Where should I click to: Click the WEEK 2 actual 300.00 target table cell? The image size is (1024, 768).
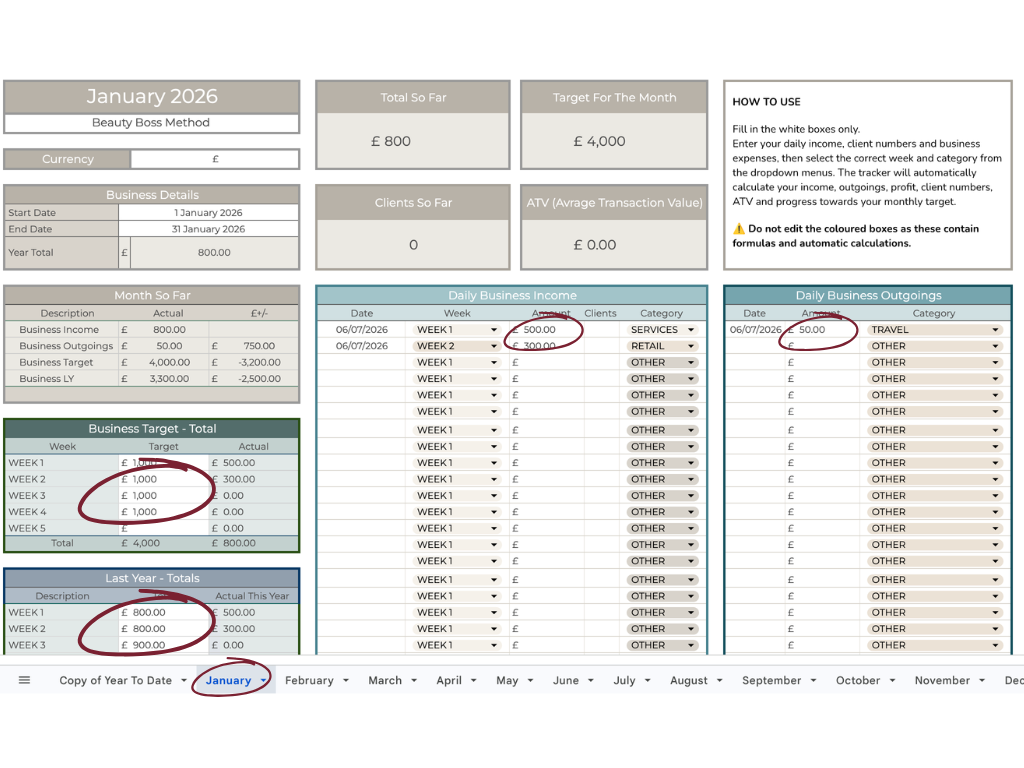pos(253,479)
